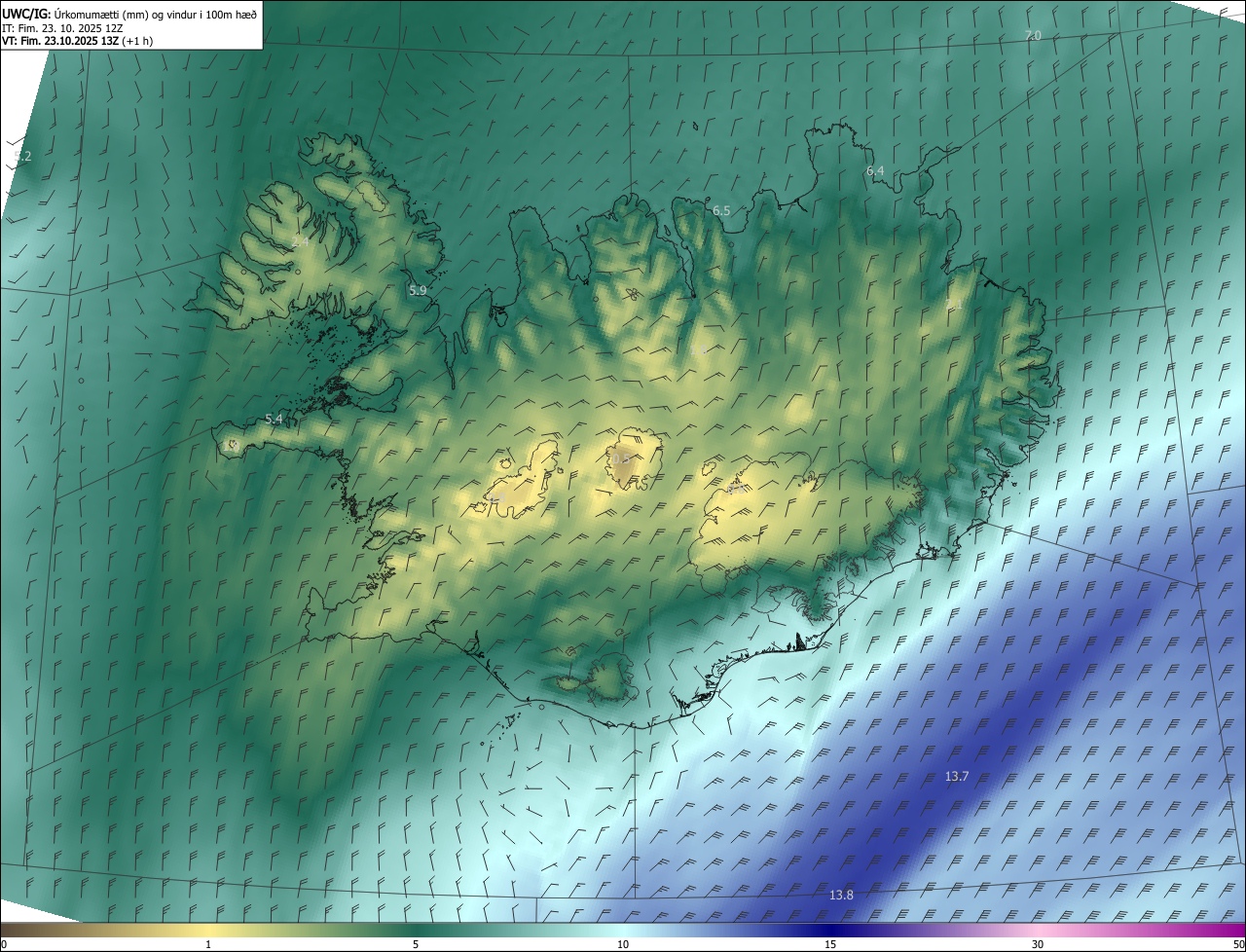Click the initial time line 'IT: Fim. 23. 10. 2025 12Z'
This screenshot has height=952, width=1246.
coord(63,28)
